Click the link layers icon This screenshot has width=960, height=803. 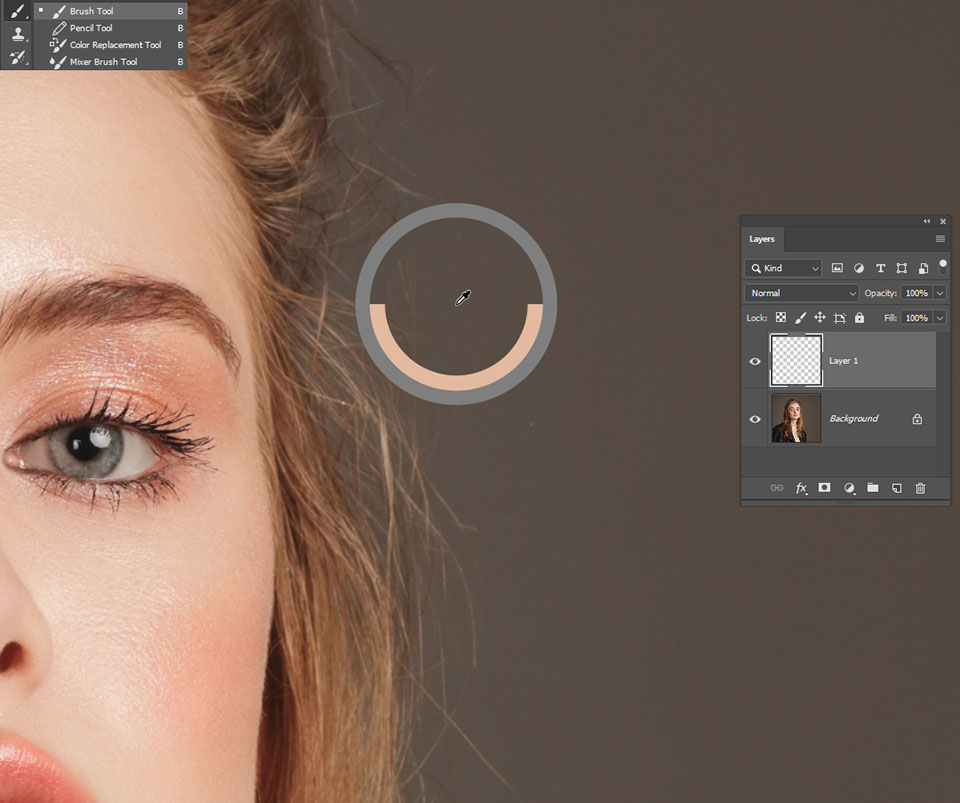(776, 489)
